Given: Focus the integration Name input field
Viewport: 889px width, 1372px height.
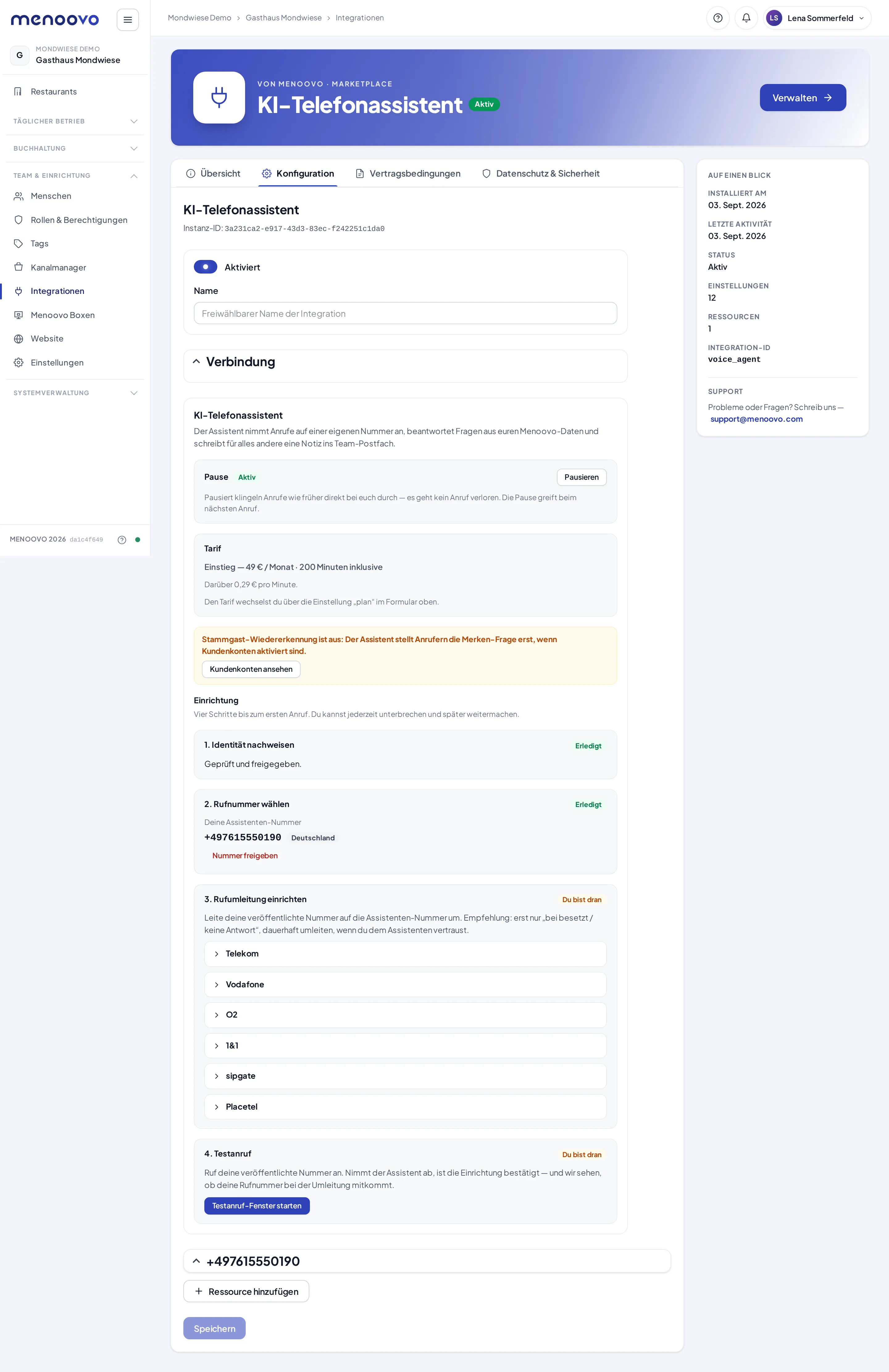Looking at the screenshot, I should 405,313.
